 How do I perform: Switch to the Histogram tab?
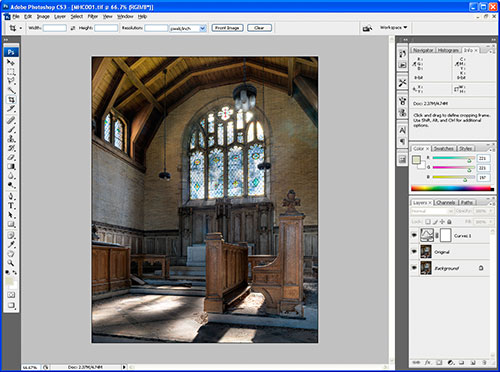tap(448, 50)
